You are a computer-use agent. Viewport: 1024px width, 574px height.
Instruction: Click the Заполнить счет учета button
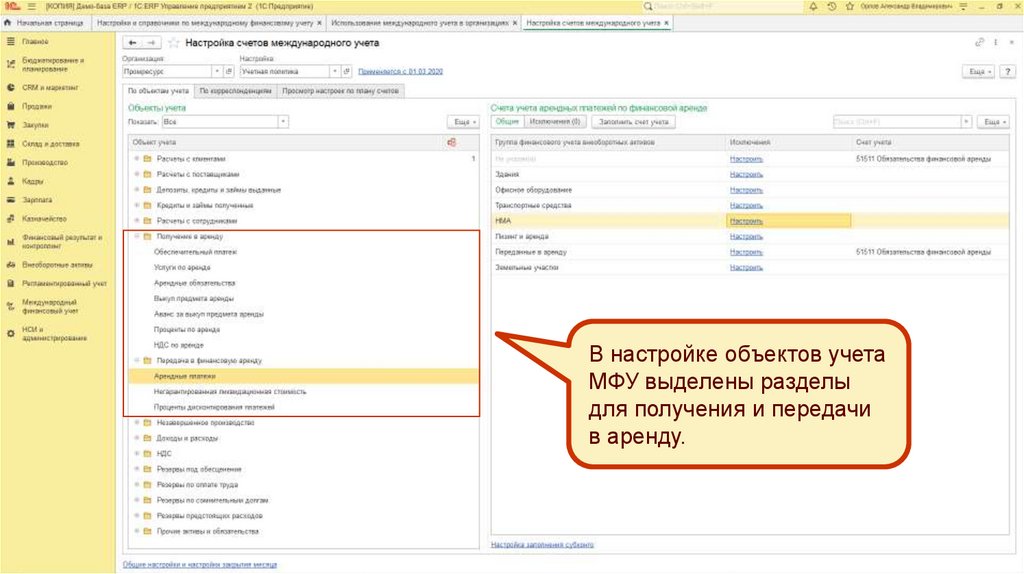point(633,121)
